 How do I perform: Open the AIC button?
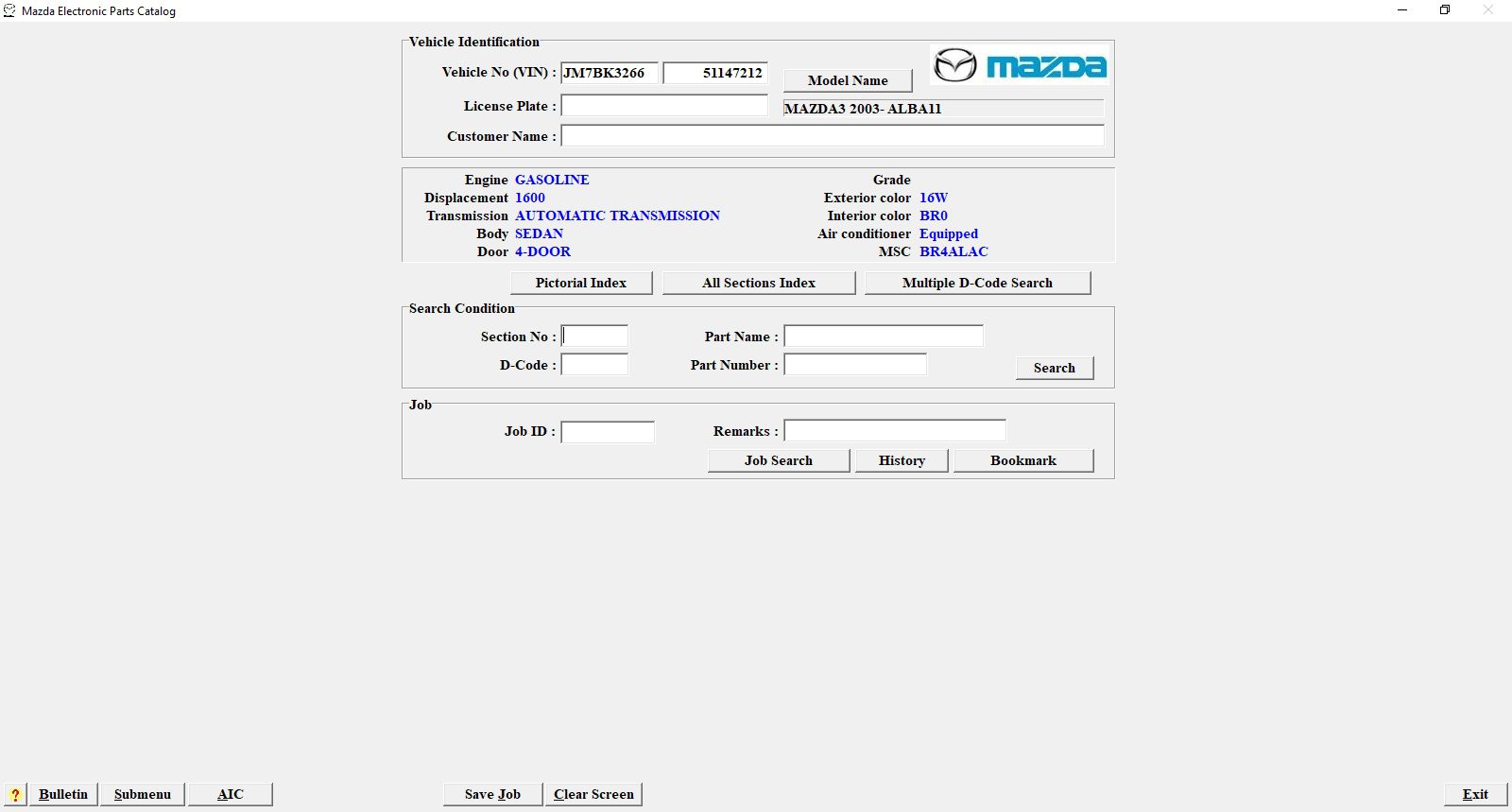(231, 794)
